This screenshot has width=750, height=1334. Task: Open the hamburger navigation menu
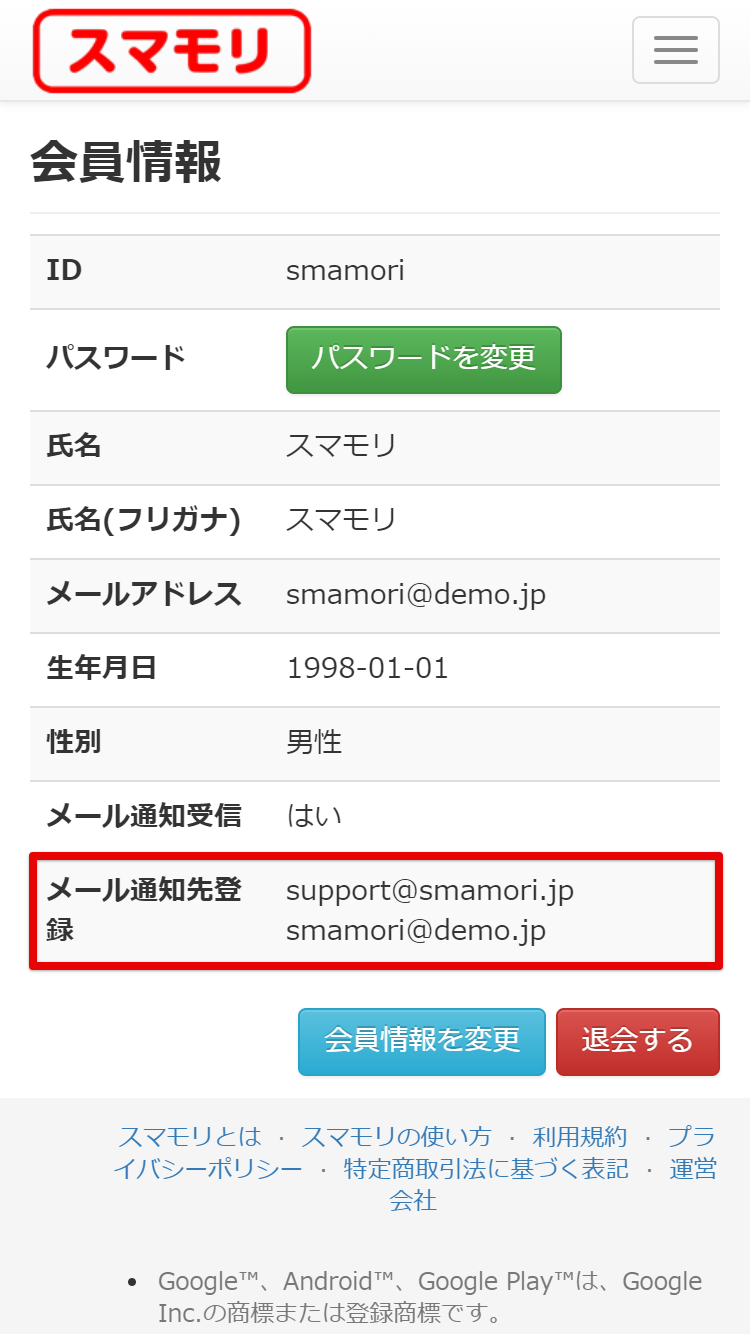pos(676,50)
